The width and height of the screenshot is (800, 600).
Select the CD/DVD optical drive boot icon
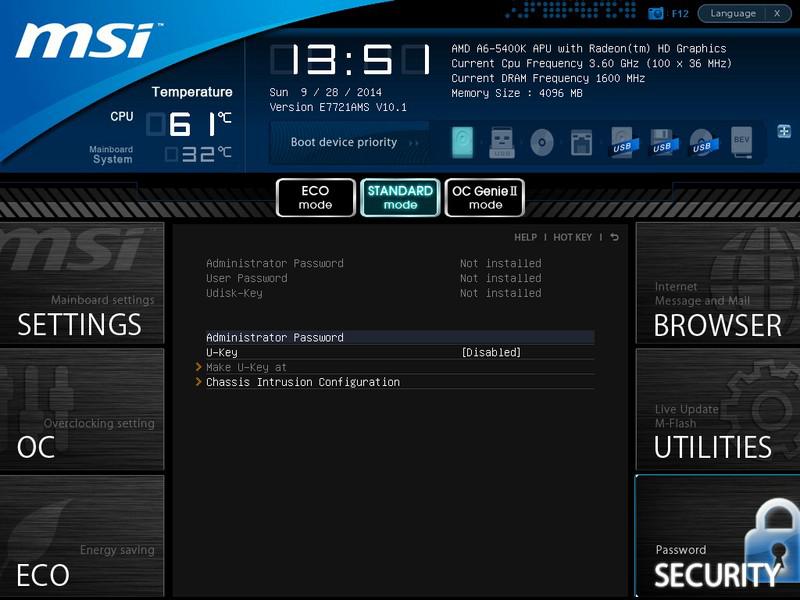542,142
